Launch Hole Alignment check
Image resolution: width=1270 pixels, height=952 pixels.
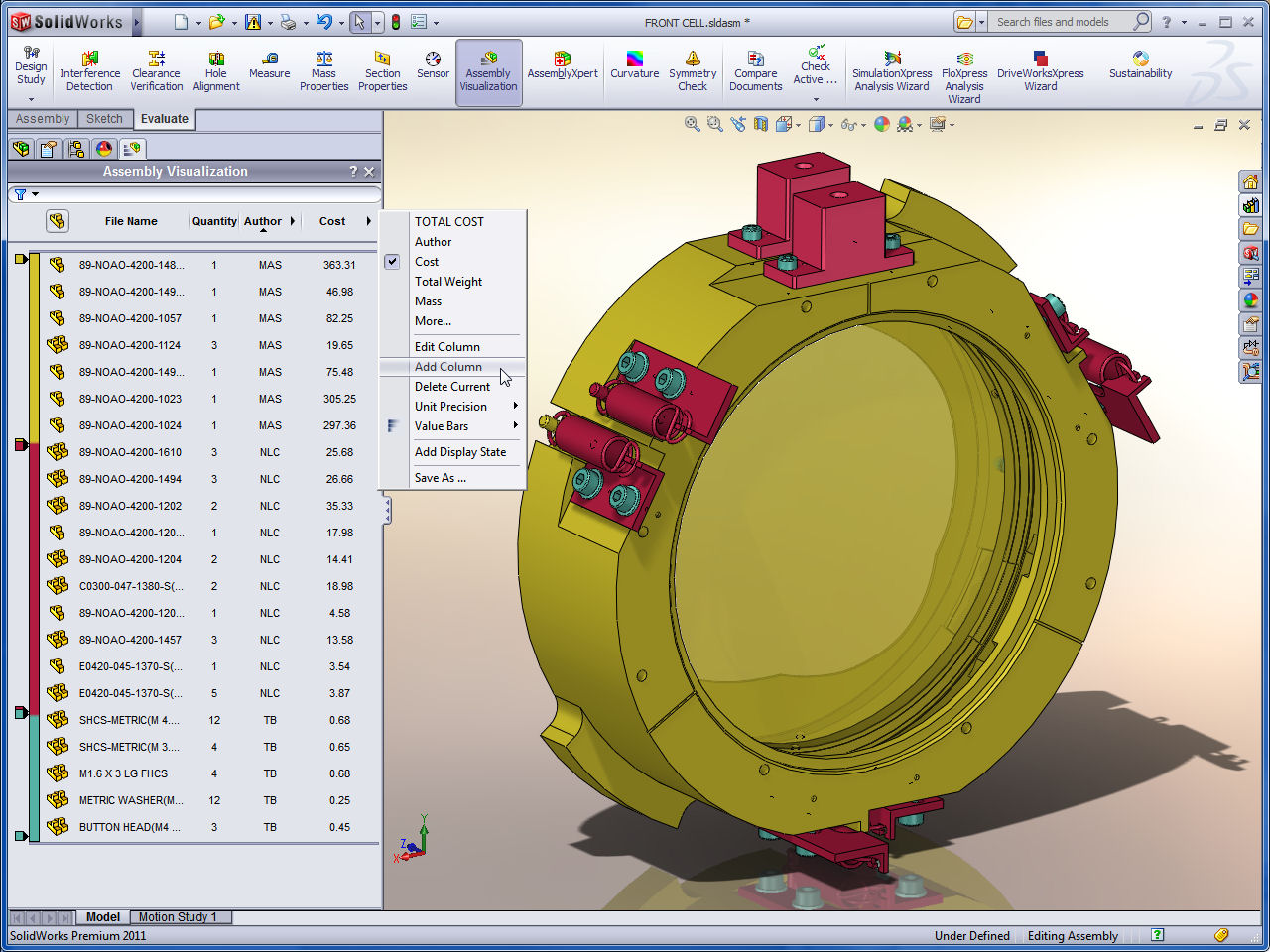216,71
